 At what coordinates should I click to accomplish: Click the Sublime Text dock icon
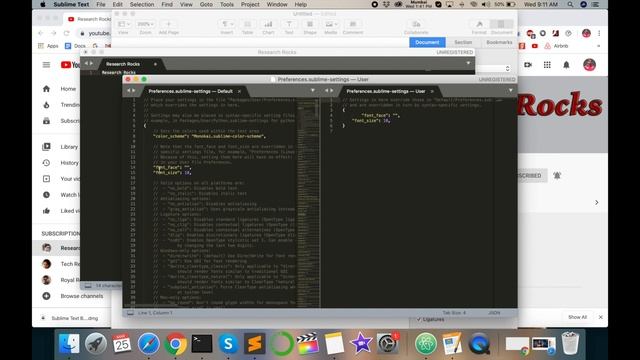pos(255,344)
